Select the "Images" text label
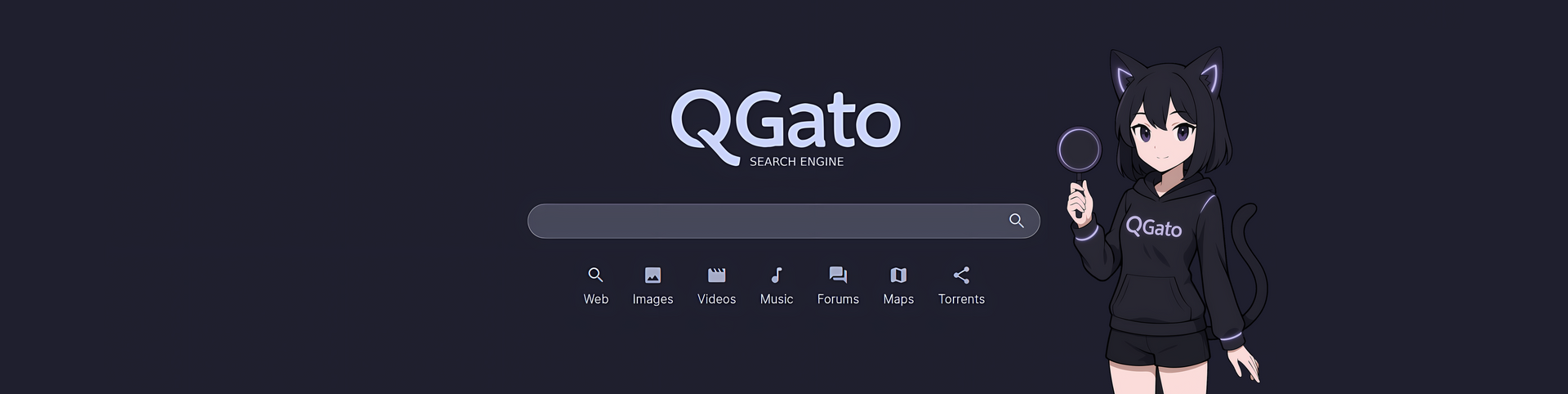This screenshot has width=1568, height=394. coord(653,299)
